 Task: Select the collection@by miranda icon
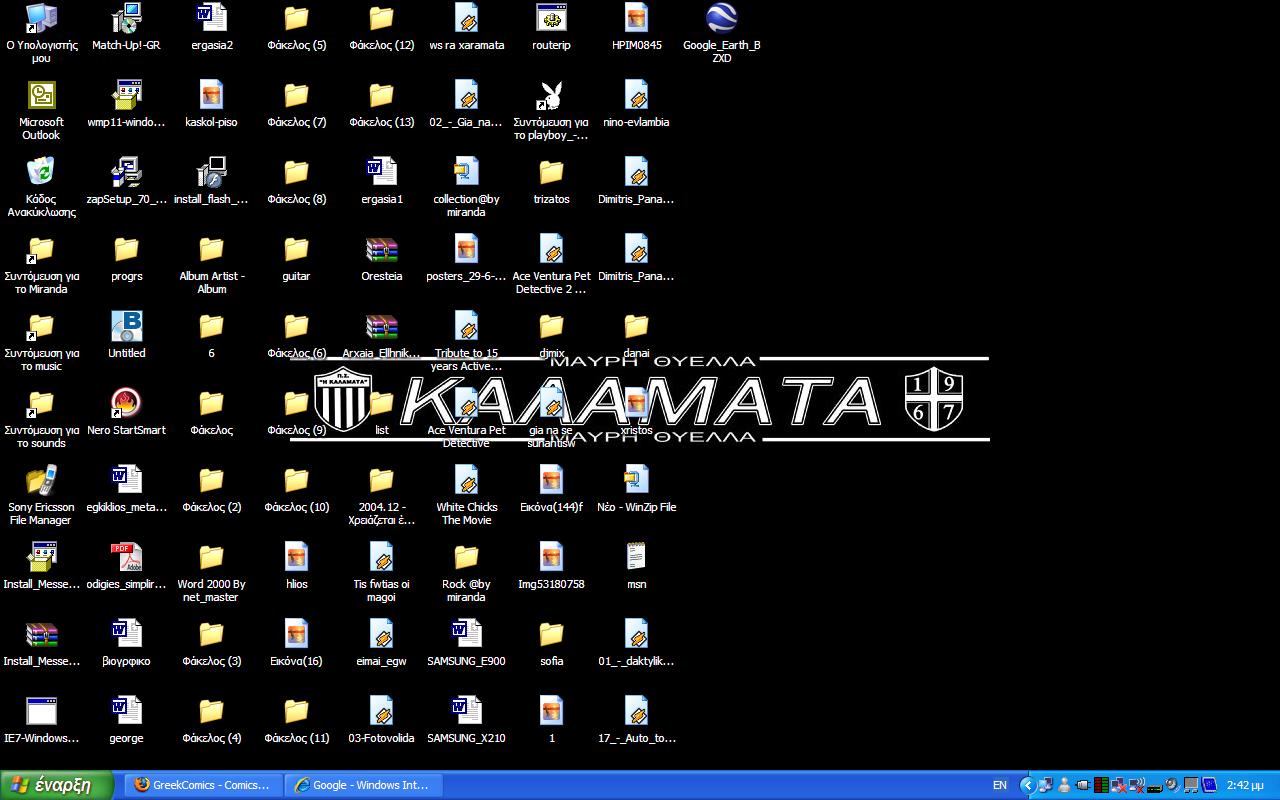[x=466, y=172]
